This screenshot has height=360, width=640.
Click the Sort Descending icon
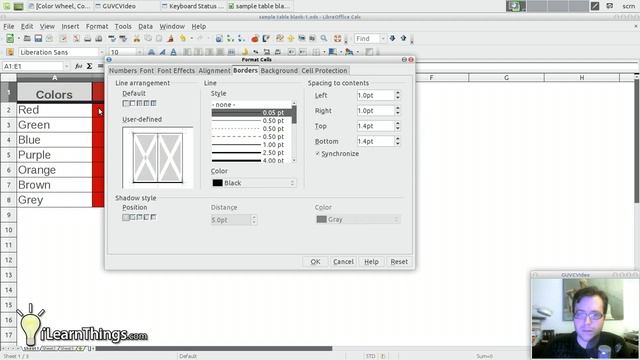point(241,38)
